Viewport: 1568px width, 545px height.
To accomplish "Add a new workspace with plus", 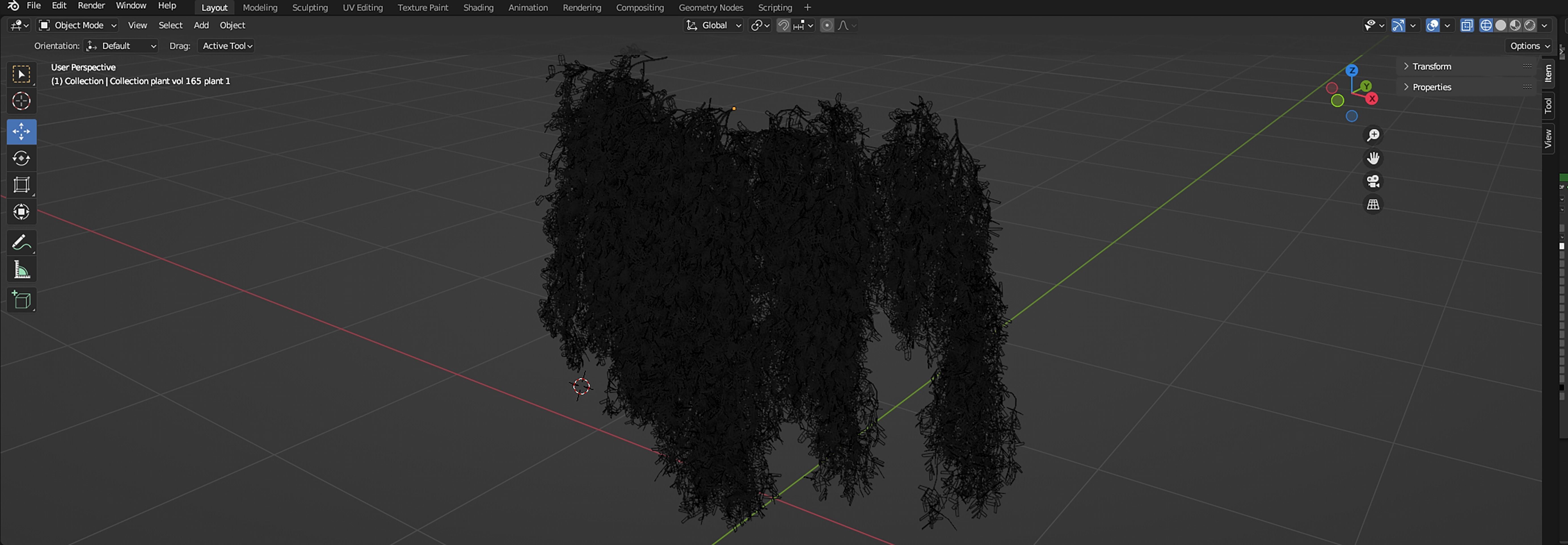I will [808, 7].
